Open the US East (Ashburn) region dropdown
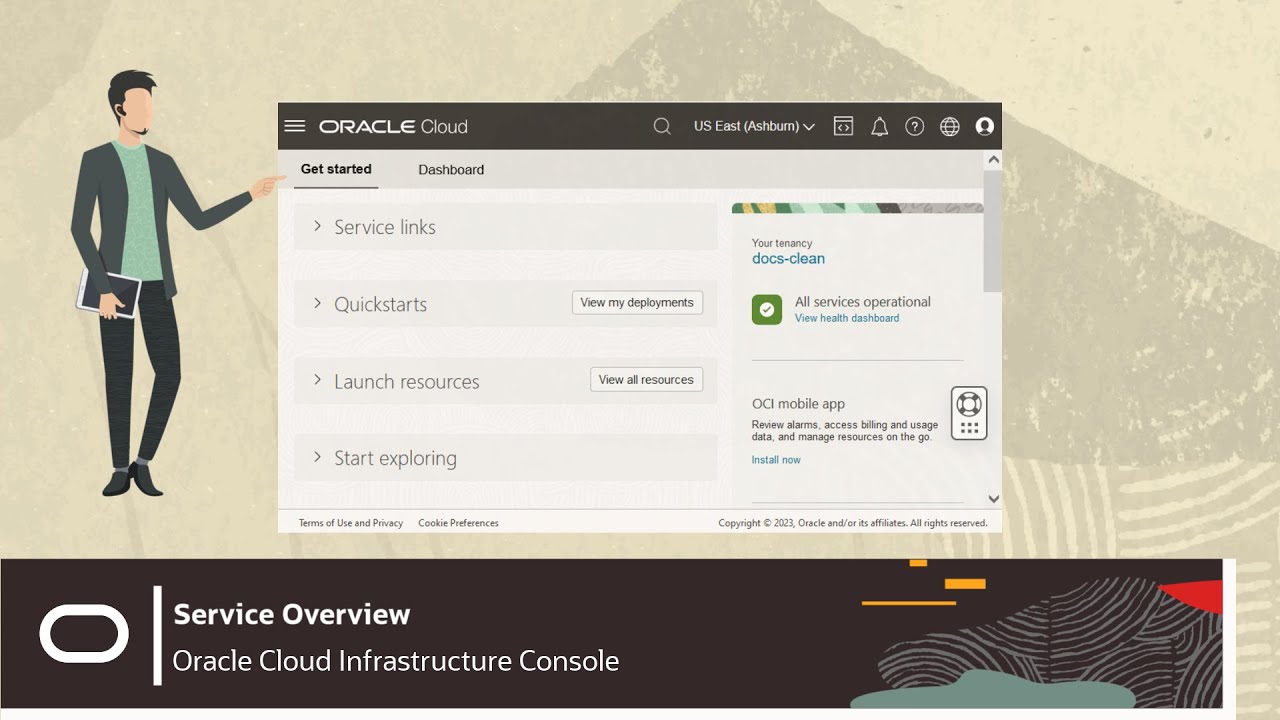The height and width of the screenshot is (720, 1280). pyautogui.click(x=754, y=126)
